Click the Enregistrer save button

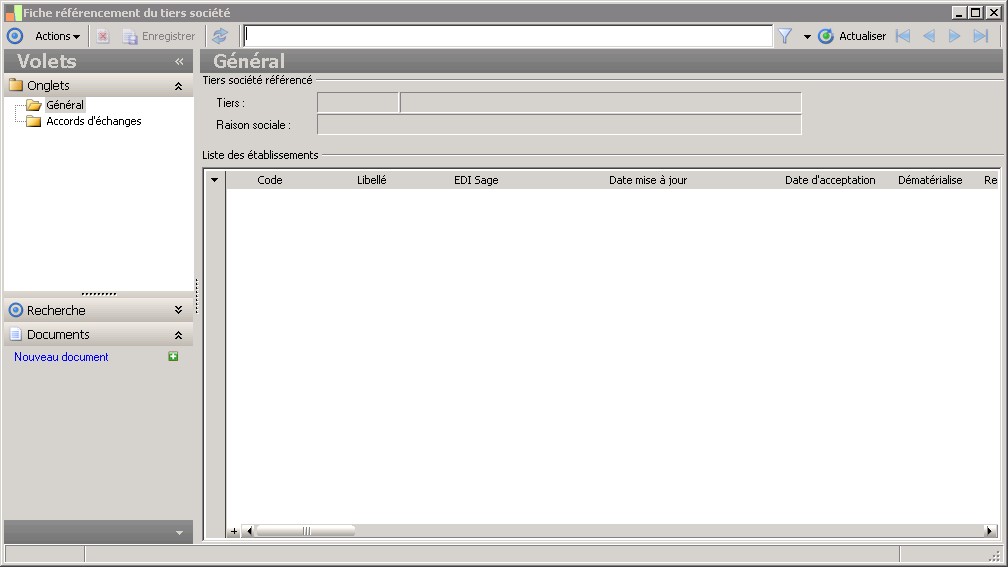click(x=159, y=36)
